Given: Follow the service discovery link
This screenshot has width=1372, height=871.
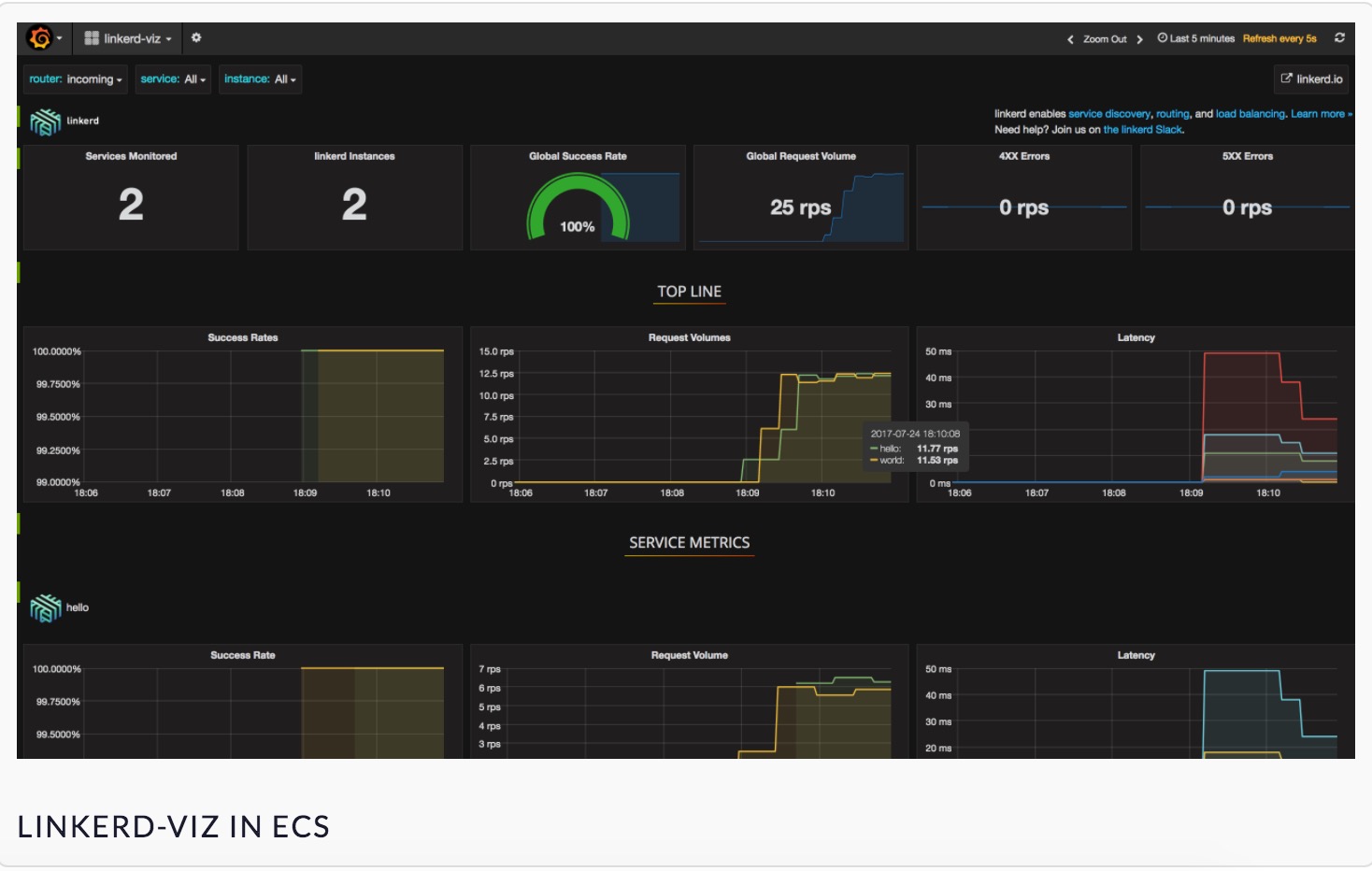Looking at the screenshot, I should point(1109,114).
